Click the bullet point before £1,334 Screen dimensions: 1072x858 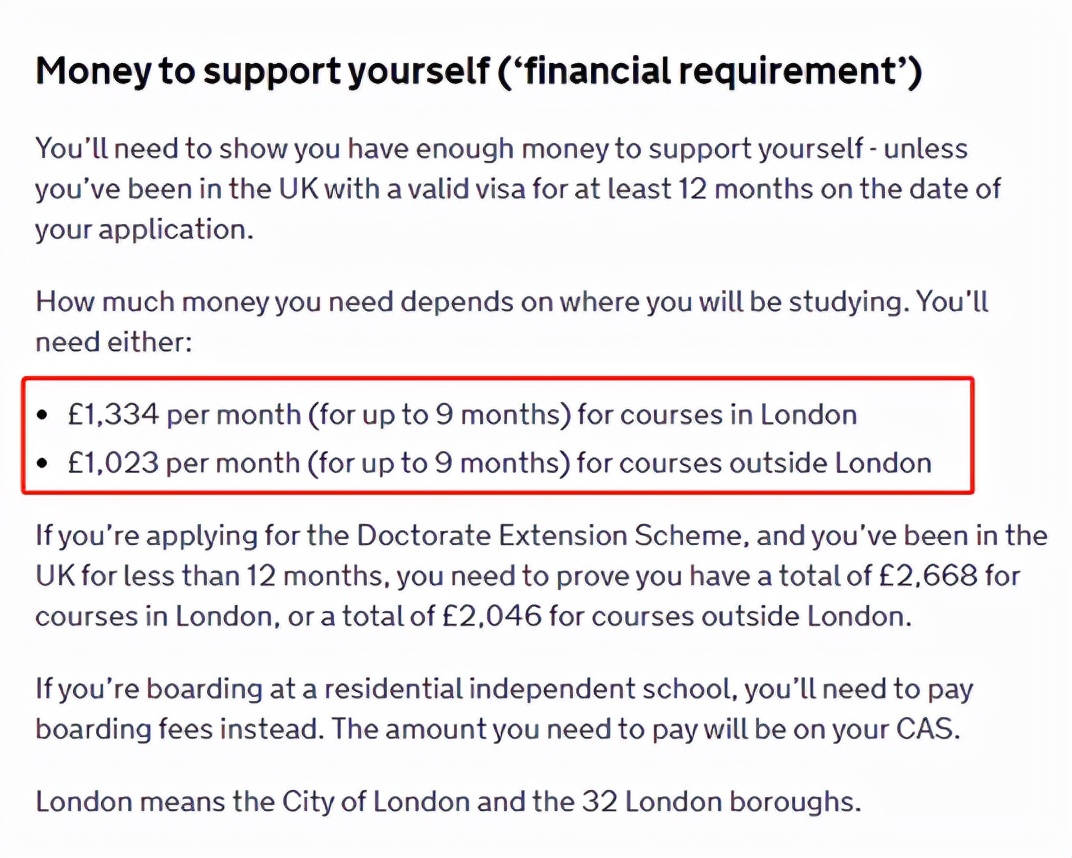tap(43, 415)
